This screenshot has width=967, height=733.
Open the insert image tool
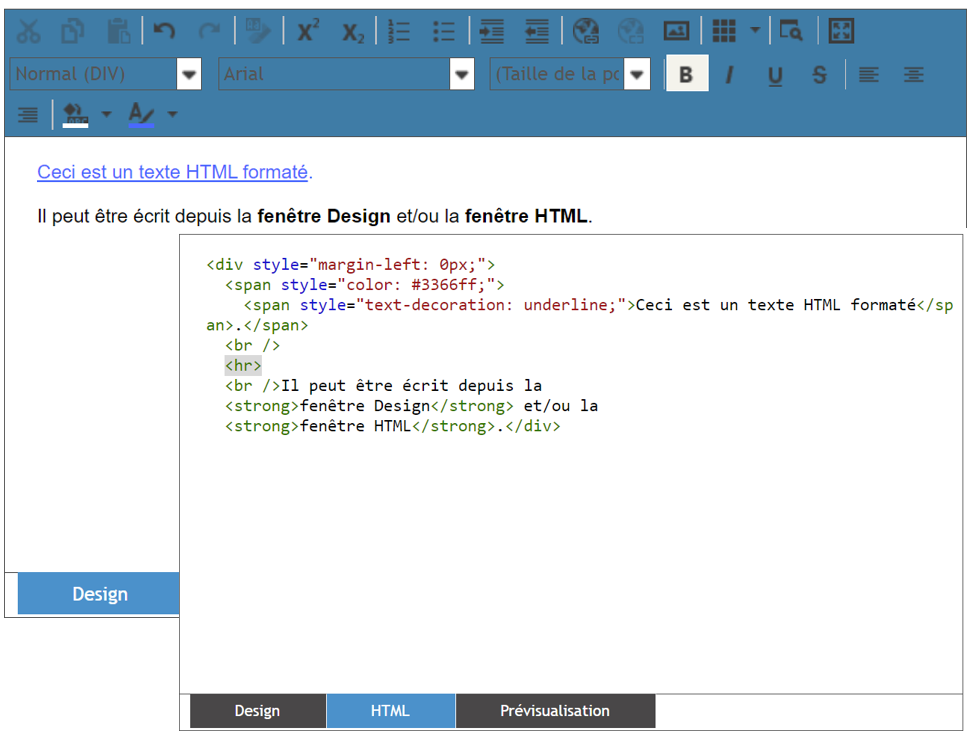tap(676, 31)
